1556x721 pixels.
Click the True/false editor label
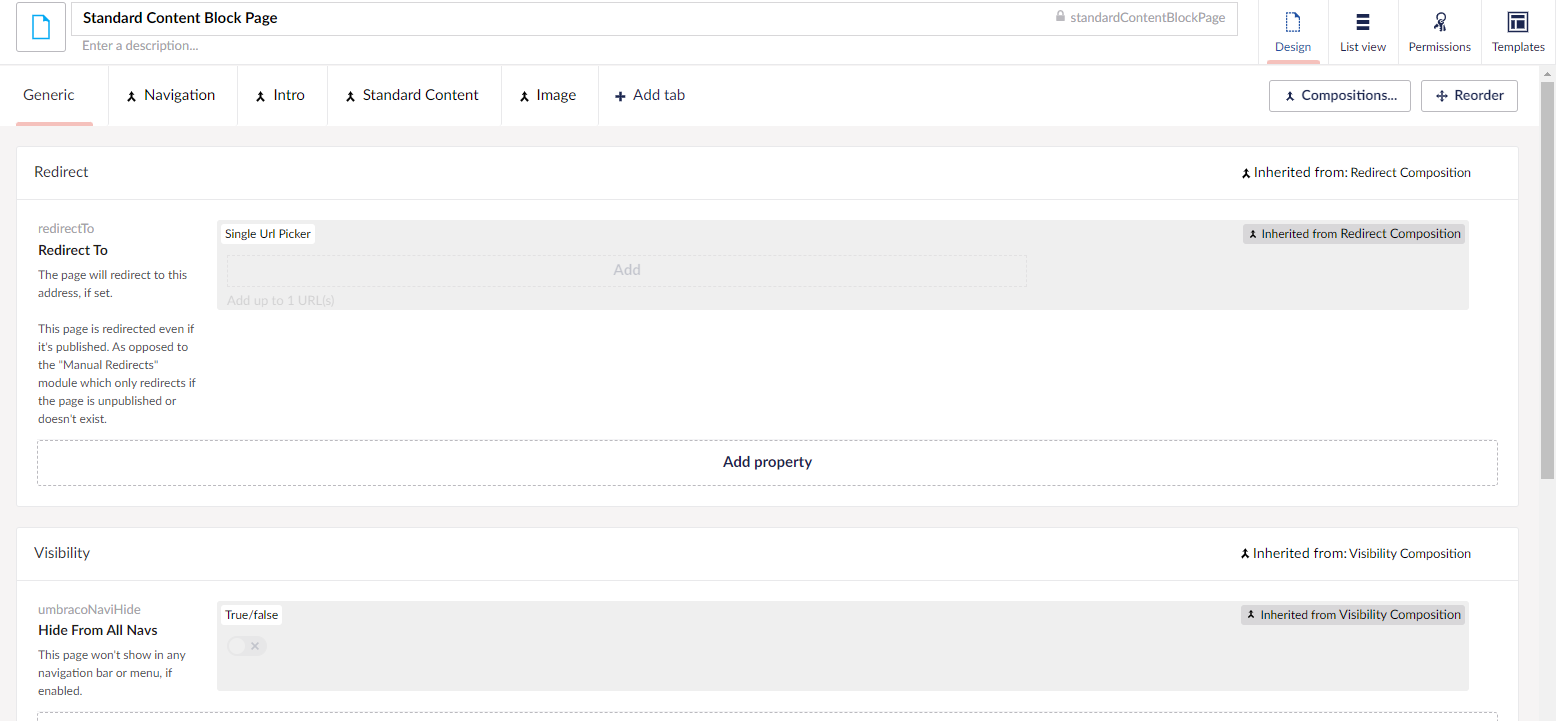(x=251, y=615)
